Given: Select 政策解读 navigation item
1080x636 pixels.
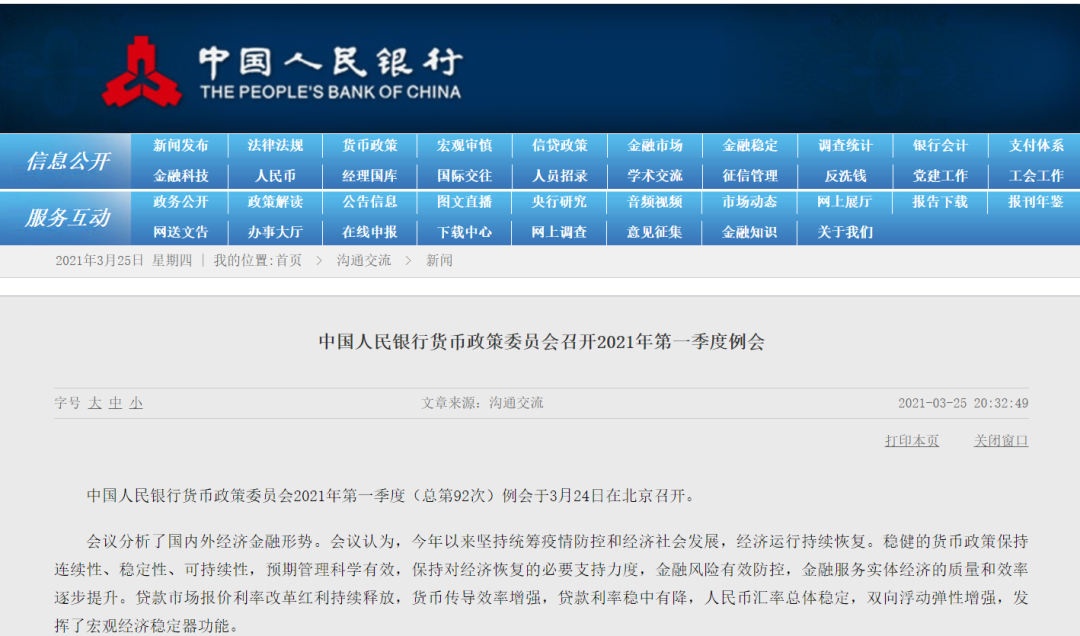Looking at the screenshot, I should (x=275, y=202).
